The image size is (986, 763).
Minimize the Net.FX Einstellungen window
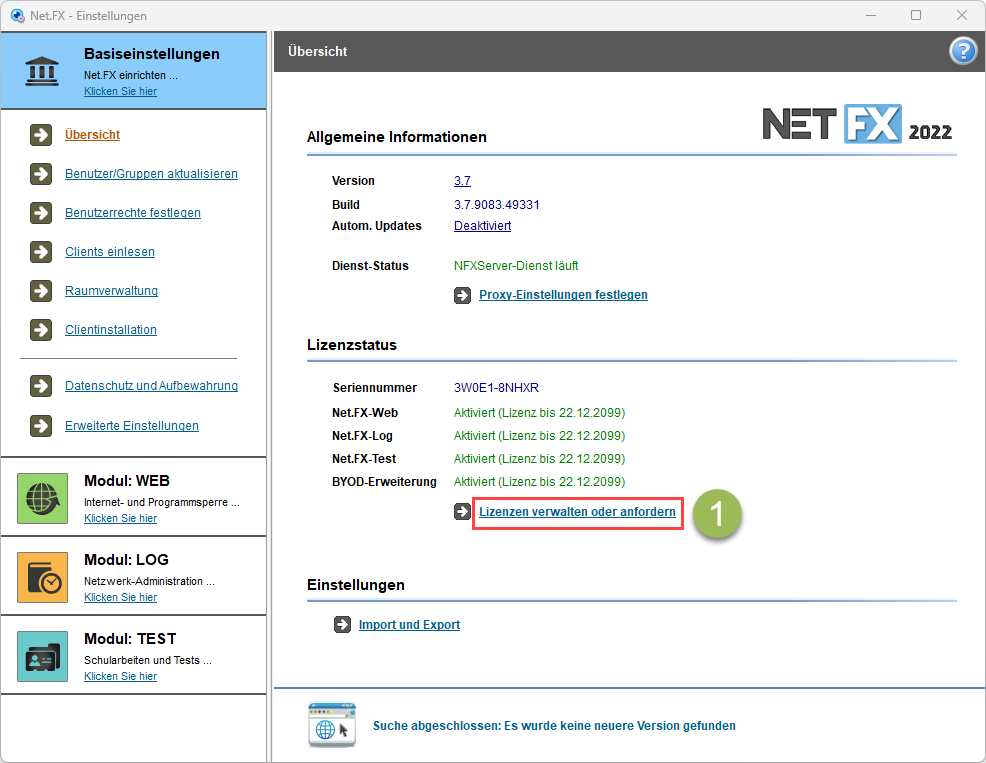point(871,15)
